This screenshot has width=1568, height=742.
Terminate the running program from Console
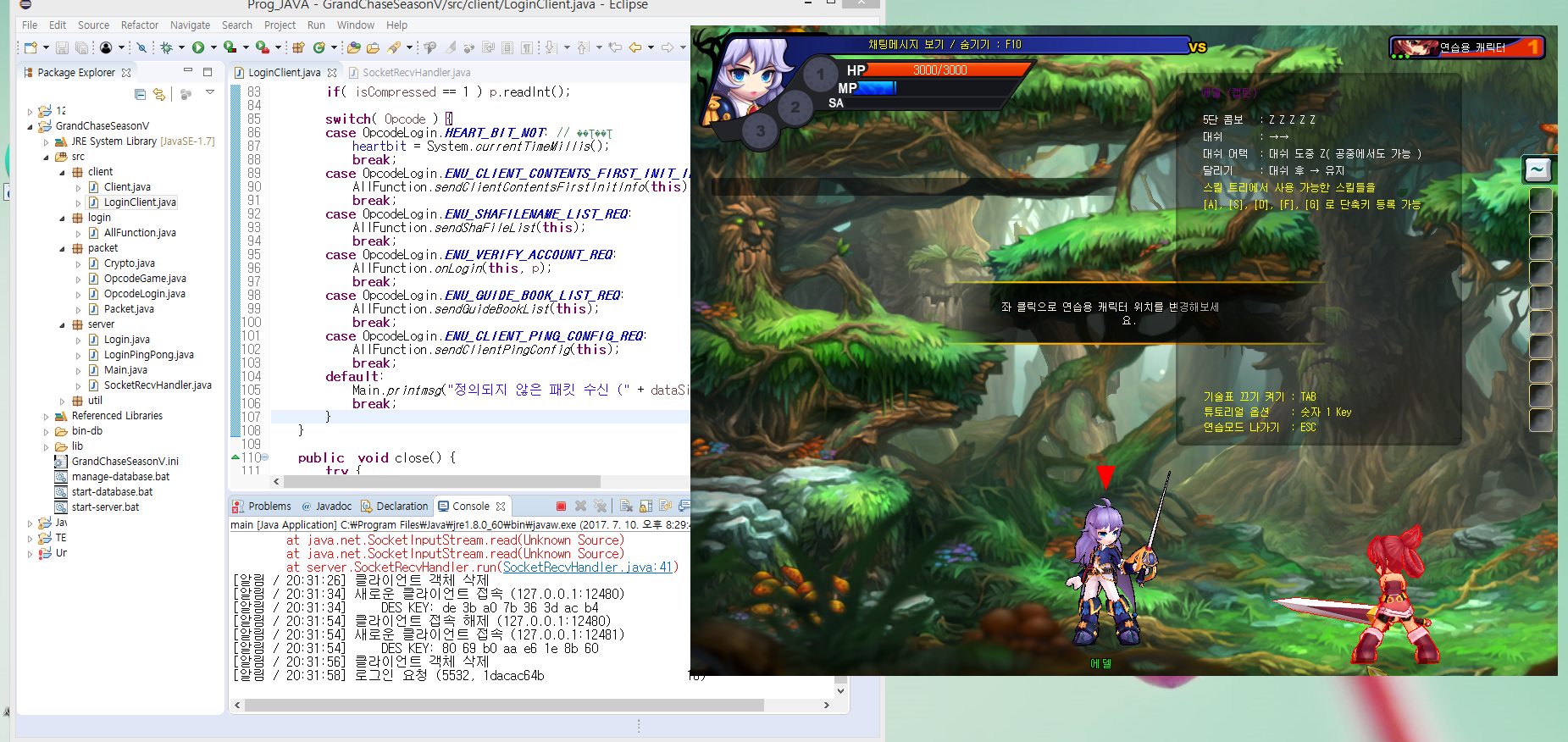561,506
